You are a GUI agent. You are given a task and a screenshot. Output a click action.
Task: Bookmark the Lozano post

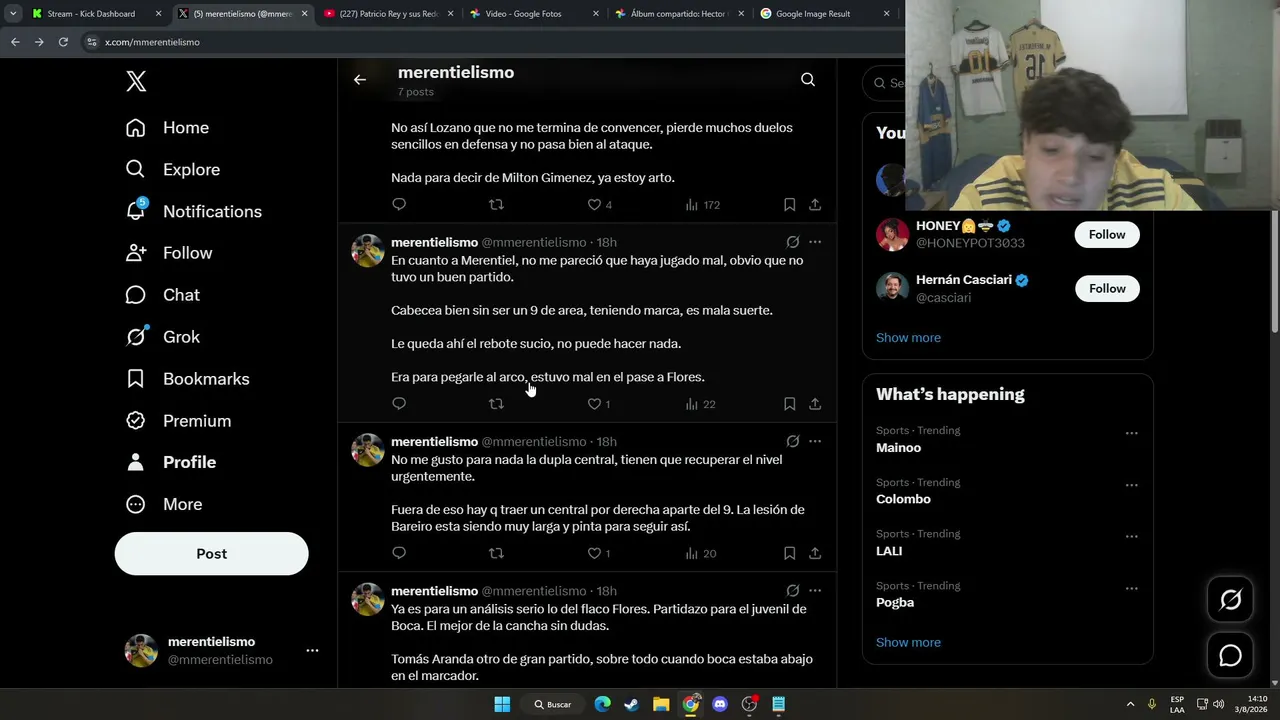tap(789, 205)
